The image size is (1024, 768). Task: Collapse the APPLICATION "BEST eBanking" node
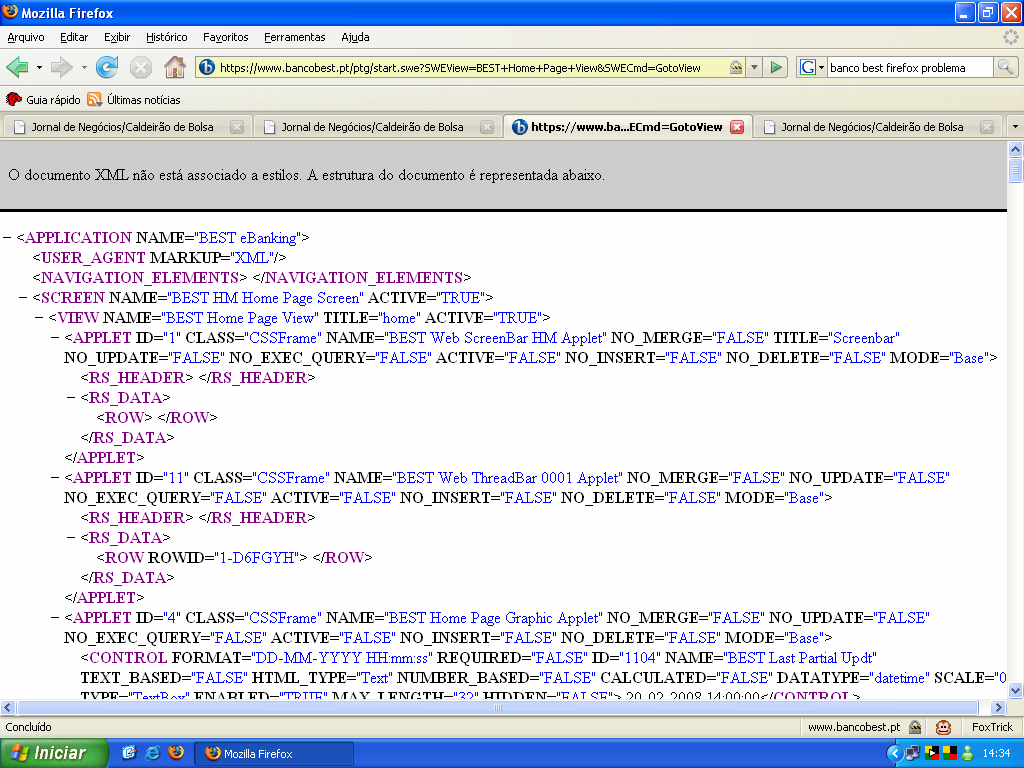[7, 238]
